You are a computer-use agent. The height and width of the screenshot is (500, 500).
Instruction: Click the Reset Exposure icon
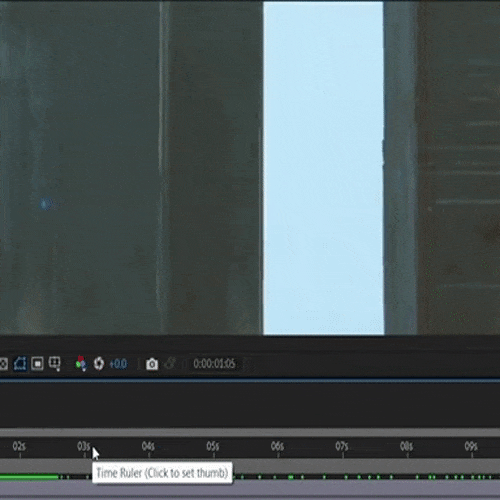click(99, 363)
